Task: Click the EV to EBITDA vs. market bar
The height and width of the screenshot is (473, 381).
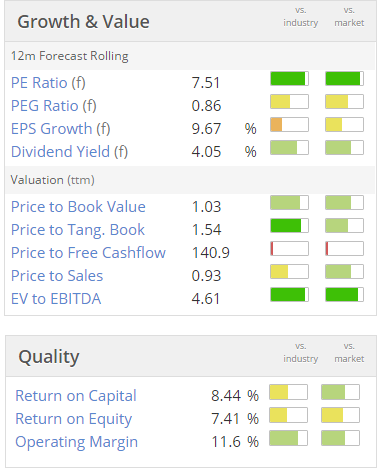Action: (x=344, y=295)
